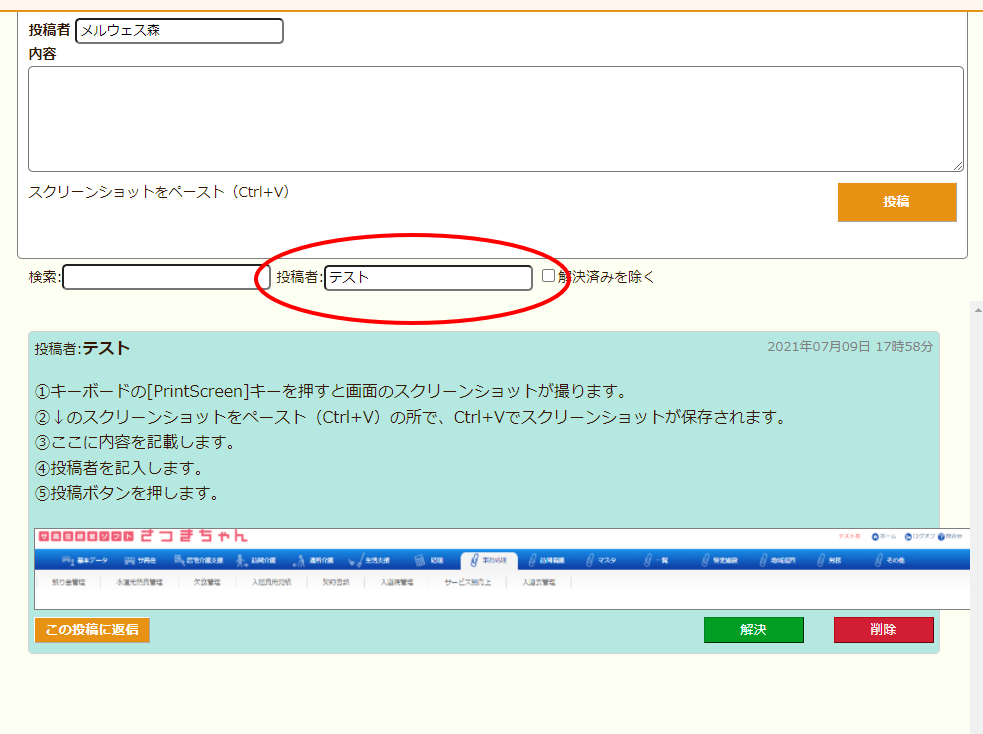The height and width of the screenshot is (734, 983).
Task: Click the scroll-up arrow on the right scrollbar
Action: (976, 310)
